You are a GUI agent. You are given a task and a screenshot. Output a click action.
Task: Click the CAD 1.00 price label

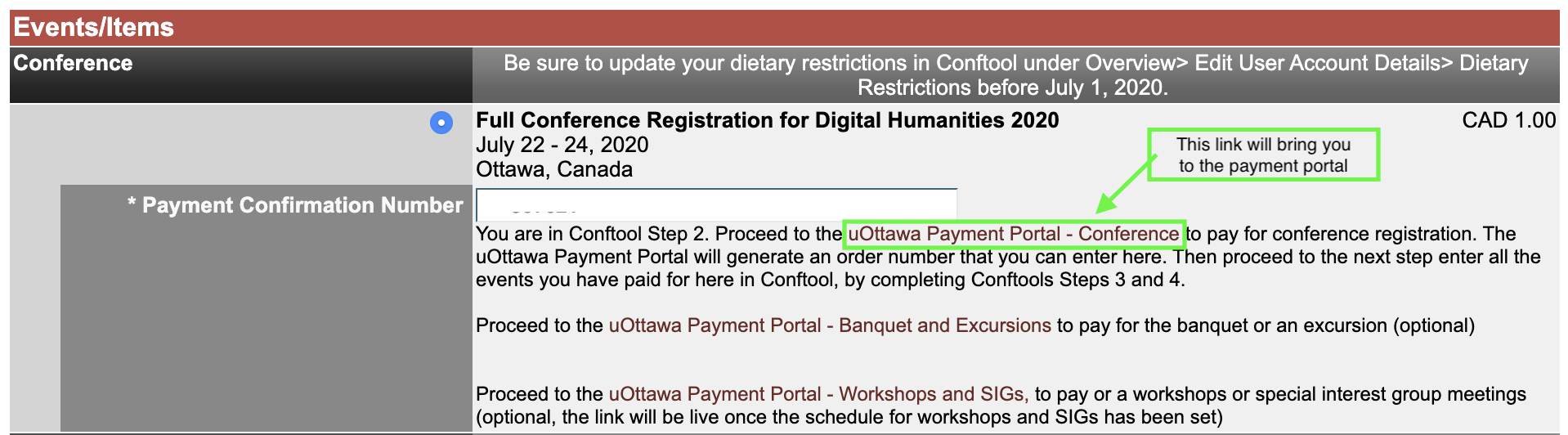coord(1508,120)
